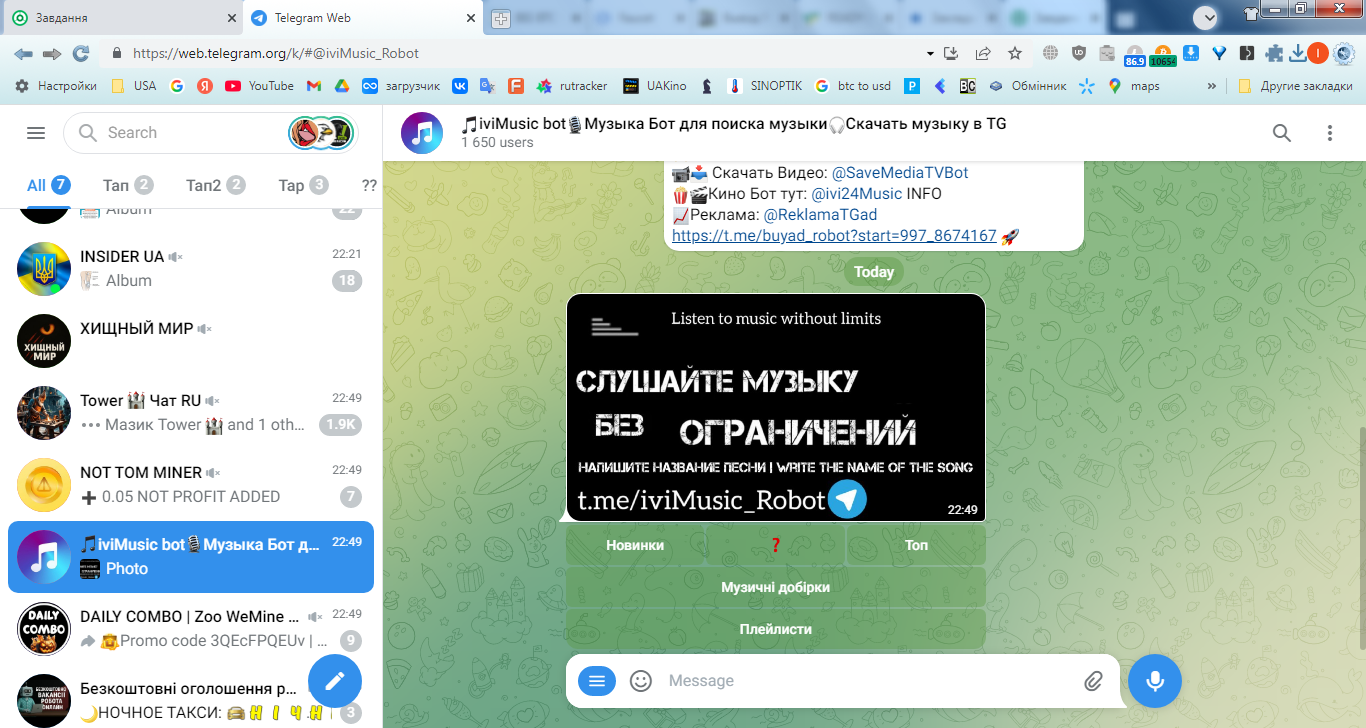
Task: Attach a file with the paperclip icon
Action: pyautogui.click(x=1093, y=681)
